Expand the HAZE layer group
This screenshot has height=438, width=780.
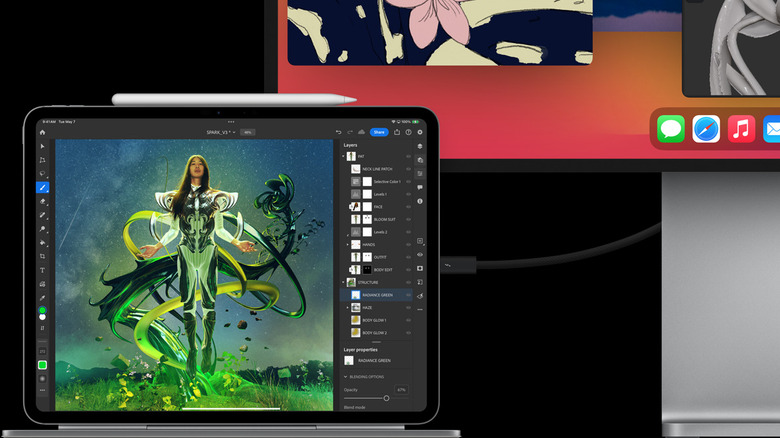347,308
